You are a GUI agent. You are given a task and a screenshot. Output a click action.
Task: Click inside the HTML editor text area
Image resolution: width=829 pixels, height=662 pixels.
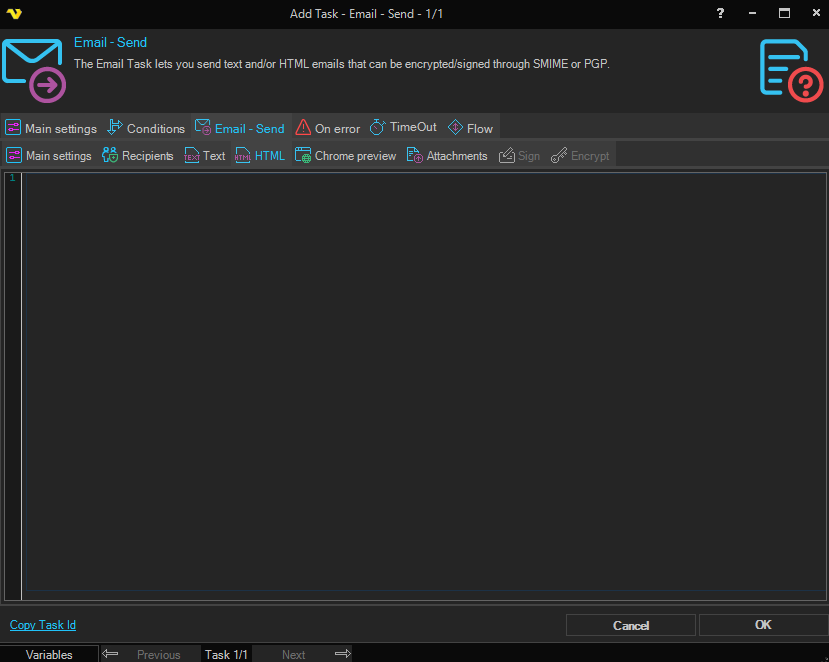(420, 380)
